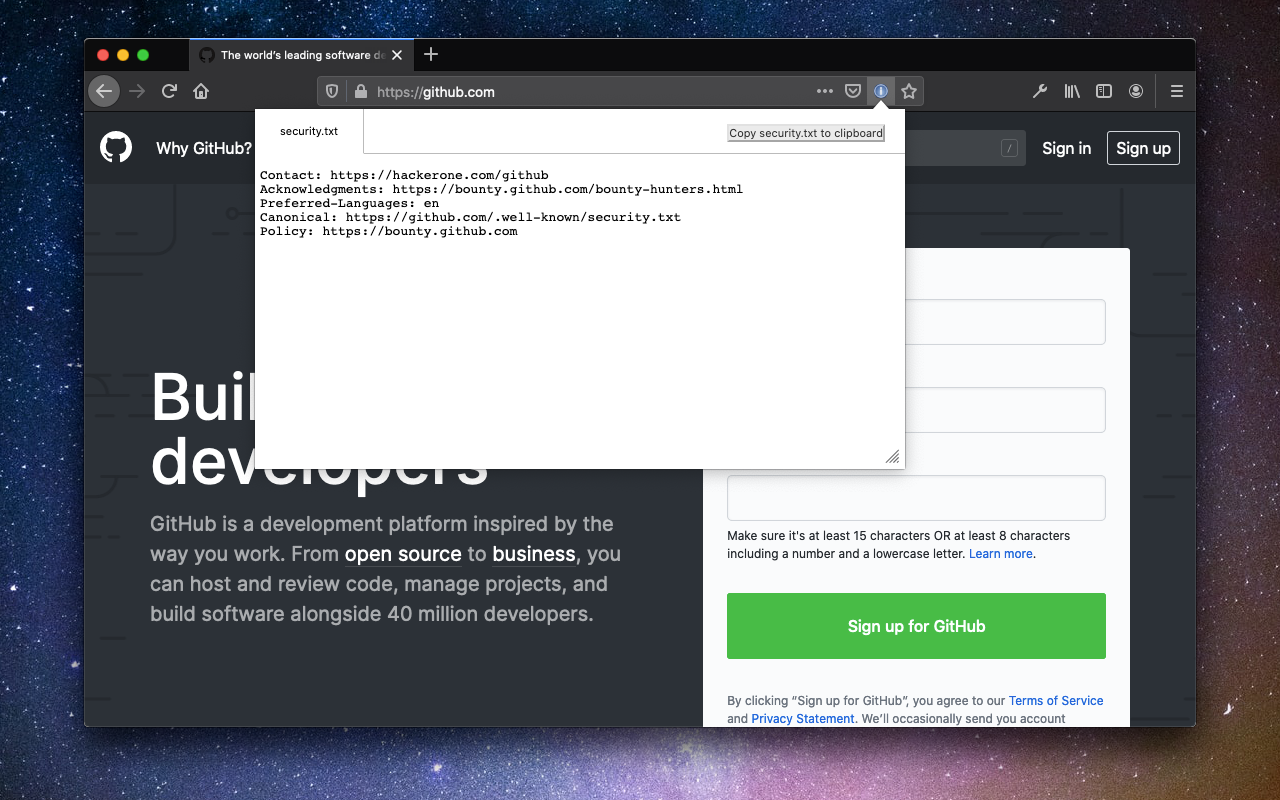This screenshot has height=800, width=1280.
Task: Click the browser Forward arrow
Action: tap(137, 91)
